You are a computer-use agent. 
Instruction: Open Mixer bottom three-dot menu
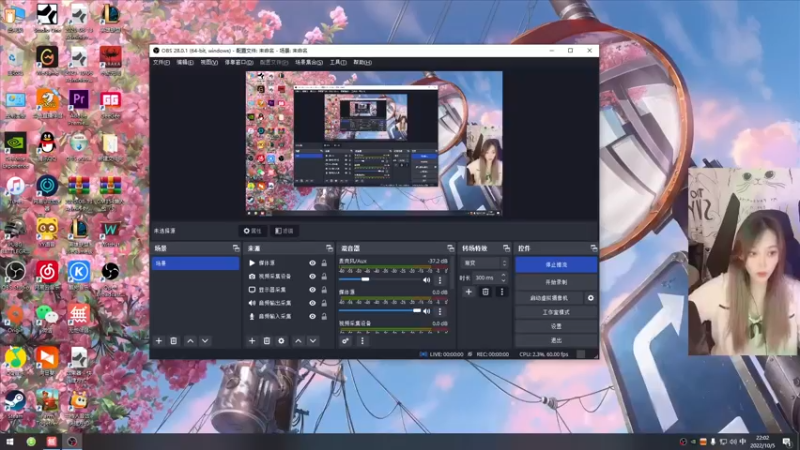click(362, 341)
